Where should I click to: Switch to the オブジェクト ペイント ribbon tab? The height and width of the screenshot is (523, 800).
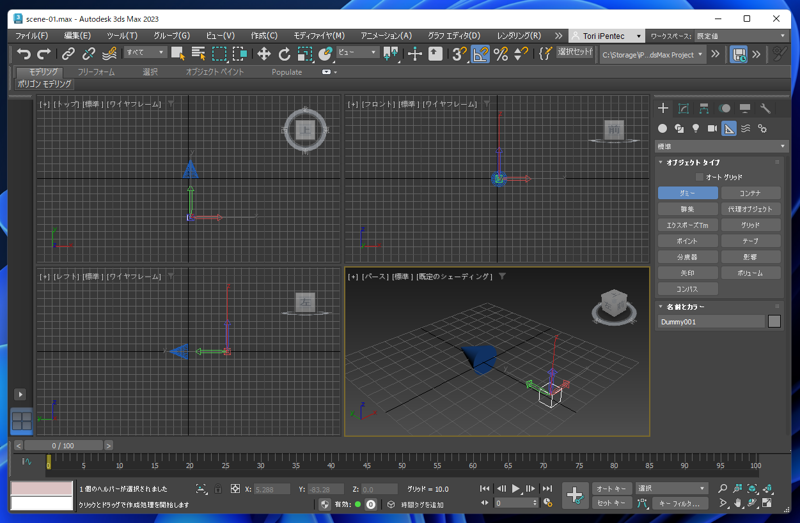[x=215, y=72]
